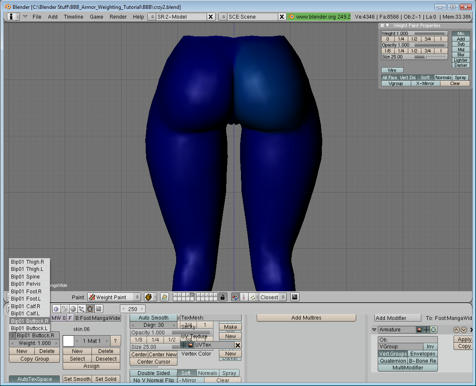Open the Logic context in buttons header
Viewport: 476px width, 386px height.
[x=56, y=309]
